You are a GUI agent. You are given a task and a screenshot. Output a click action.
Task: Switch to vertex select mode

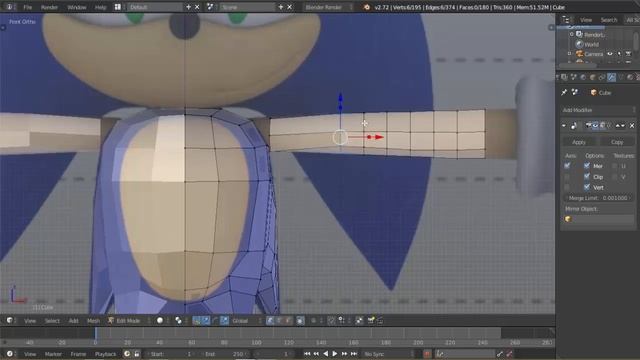(270, 320)
